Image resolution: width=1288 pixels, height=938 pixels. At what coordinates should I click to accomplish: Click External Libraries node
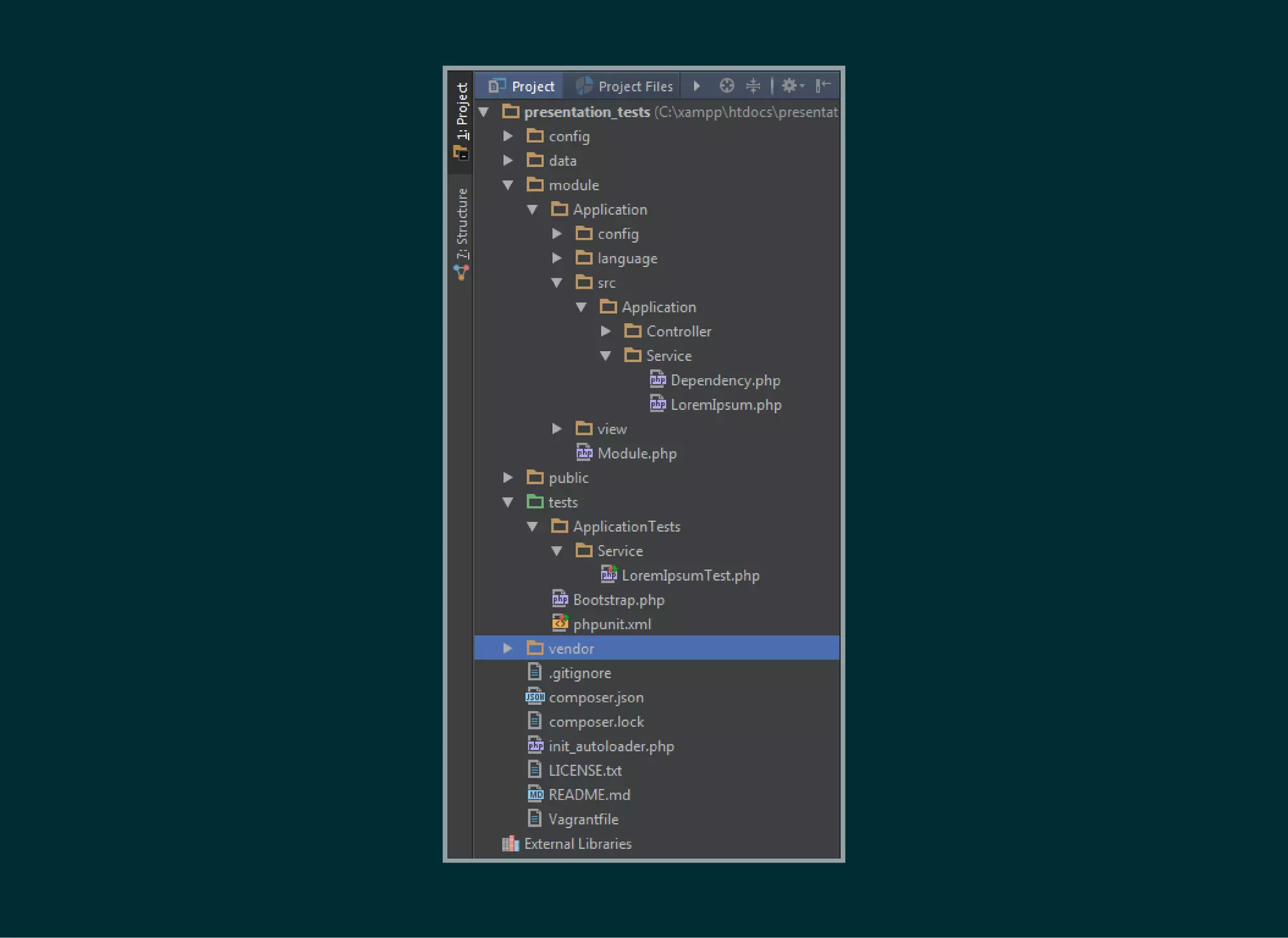[x=577, y=844]
